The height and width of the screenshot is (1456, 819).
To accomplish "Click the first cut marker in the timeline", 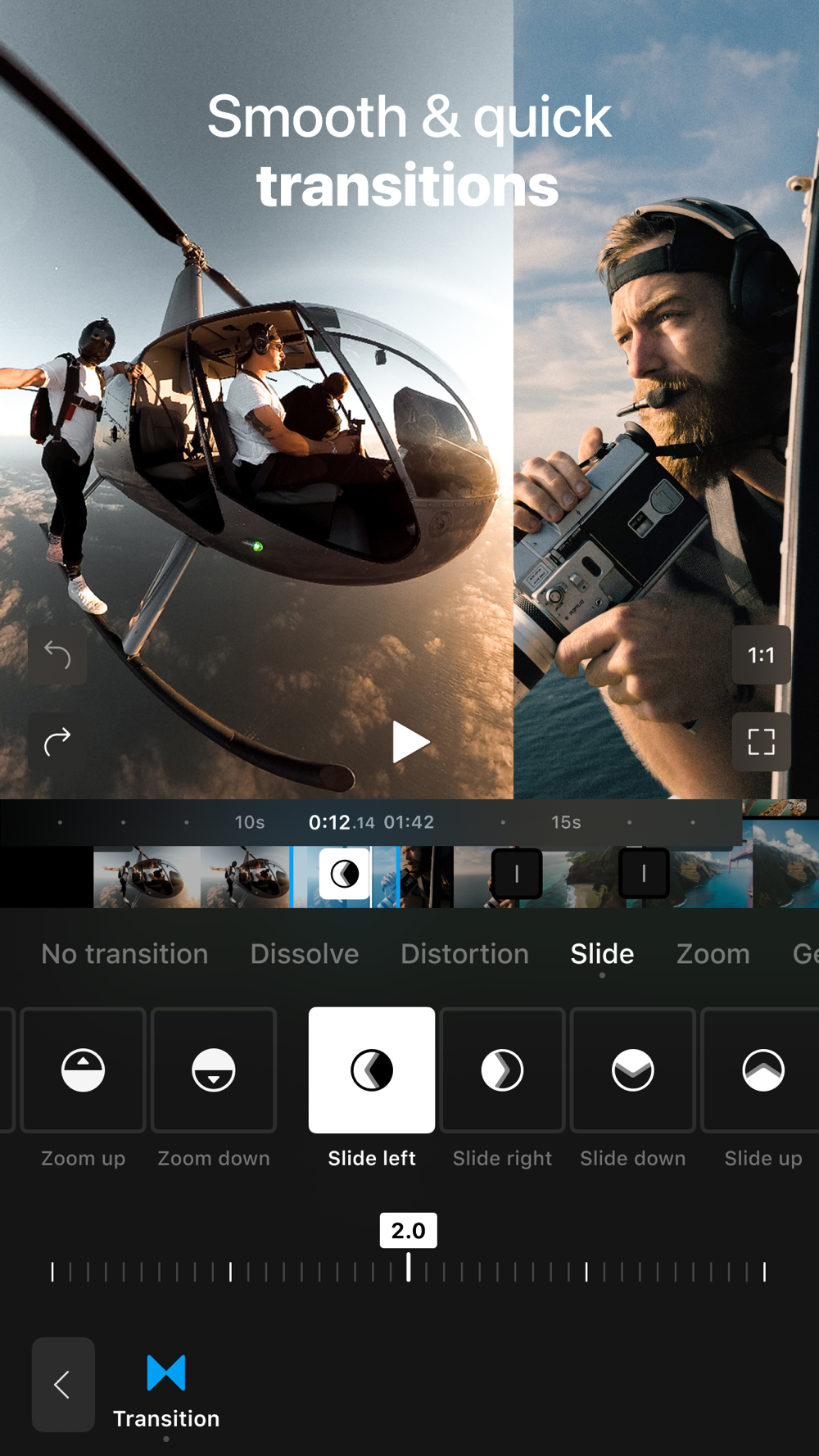I will pyautogui.click(x=517, y=874).
